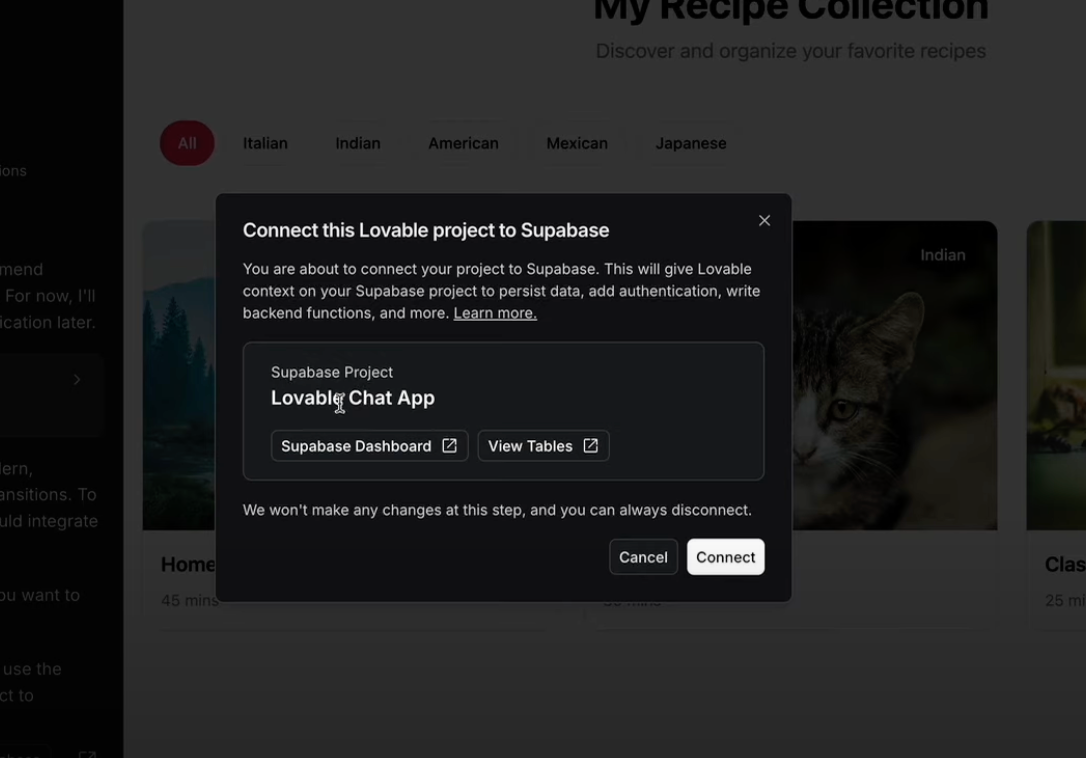The image size is (1086, 758).
Task: Follow the Learn more link
Action: pos(495,312)
